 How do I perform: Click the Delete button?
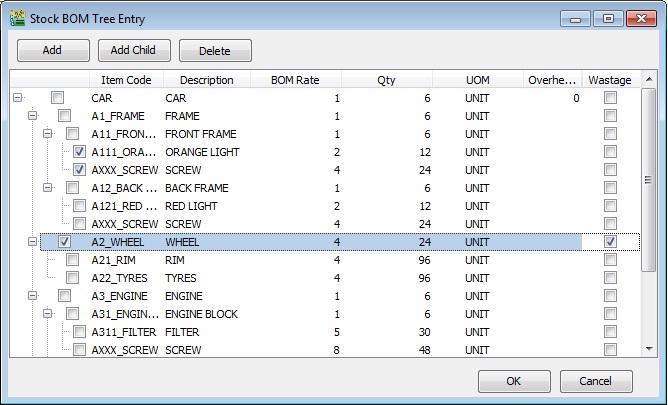(215, 50)
